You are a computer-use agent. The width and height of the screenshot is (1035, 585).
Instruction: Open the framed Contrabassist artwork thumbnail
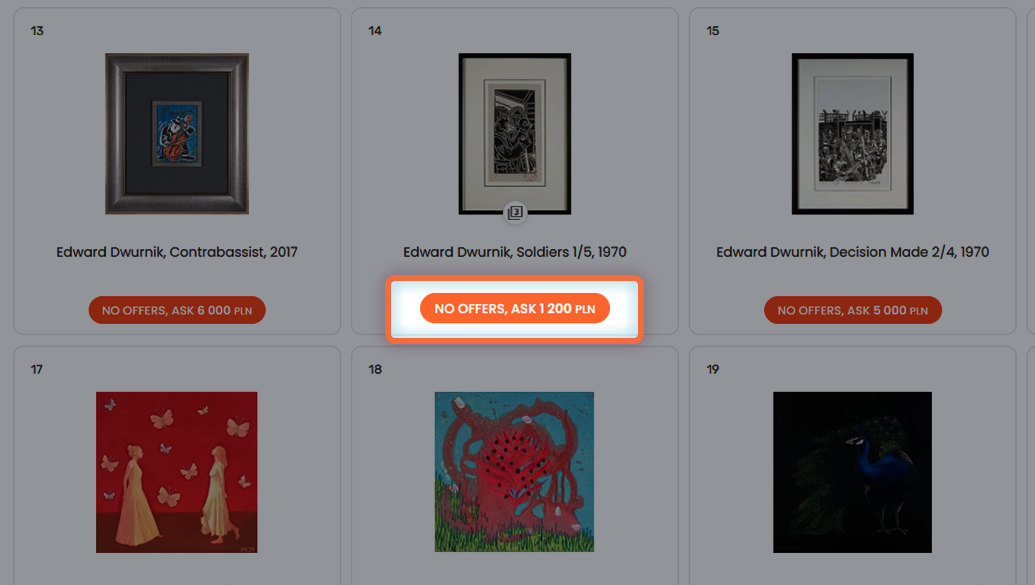[x=177, y=133]
